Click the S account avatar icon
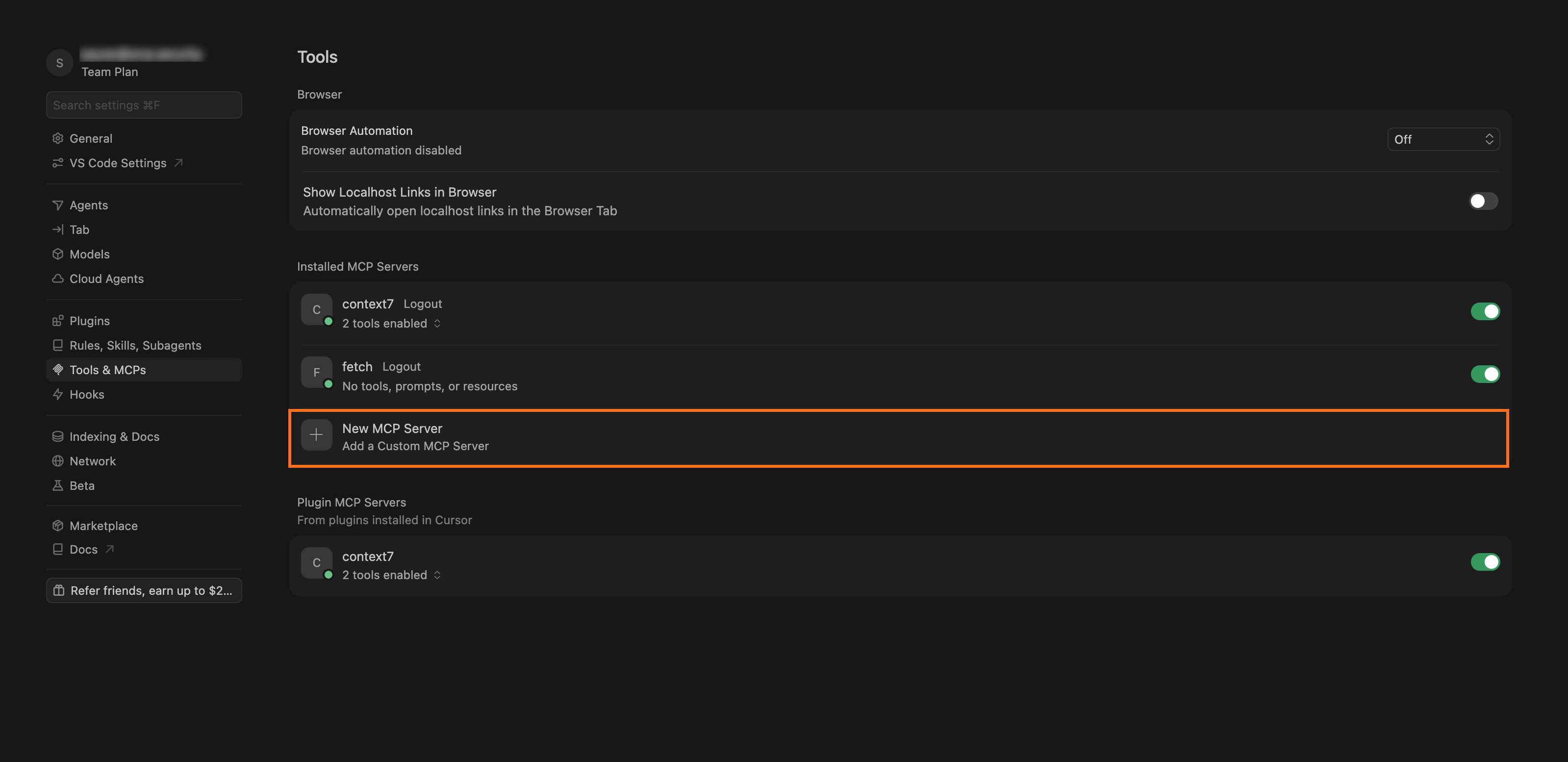1568x762 pixels. 60,63
